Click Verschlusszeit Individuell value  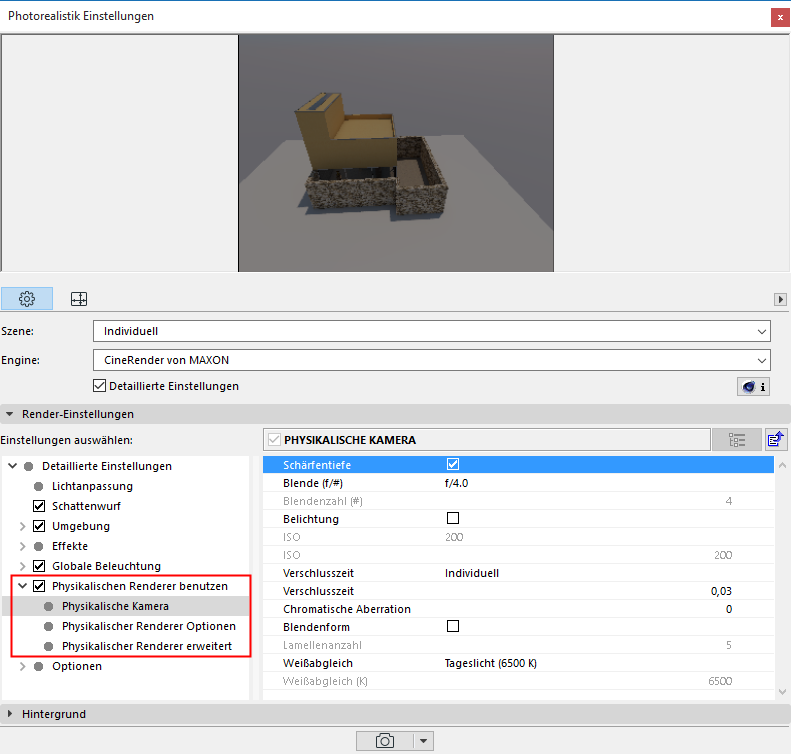click(x=472, y=573)
